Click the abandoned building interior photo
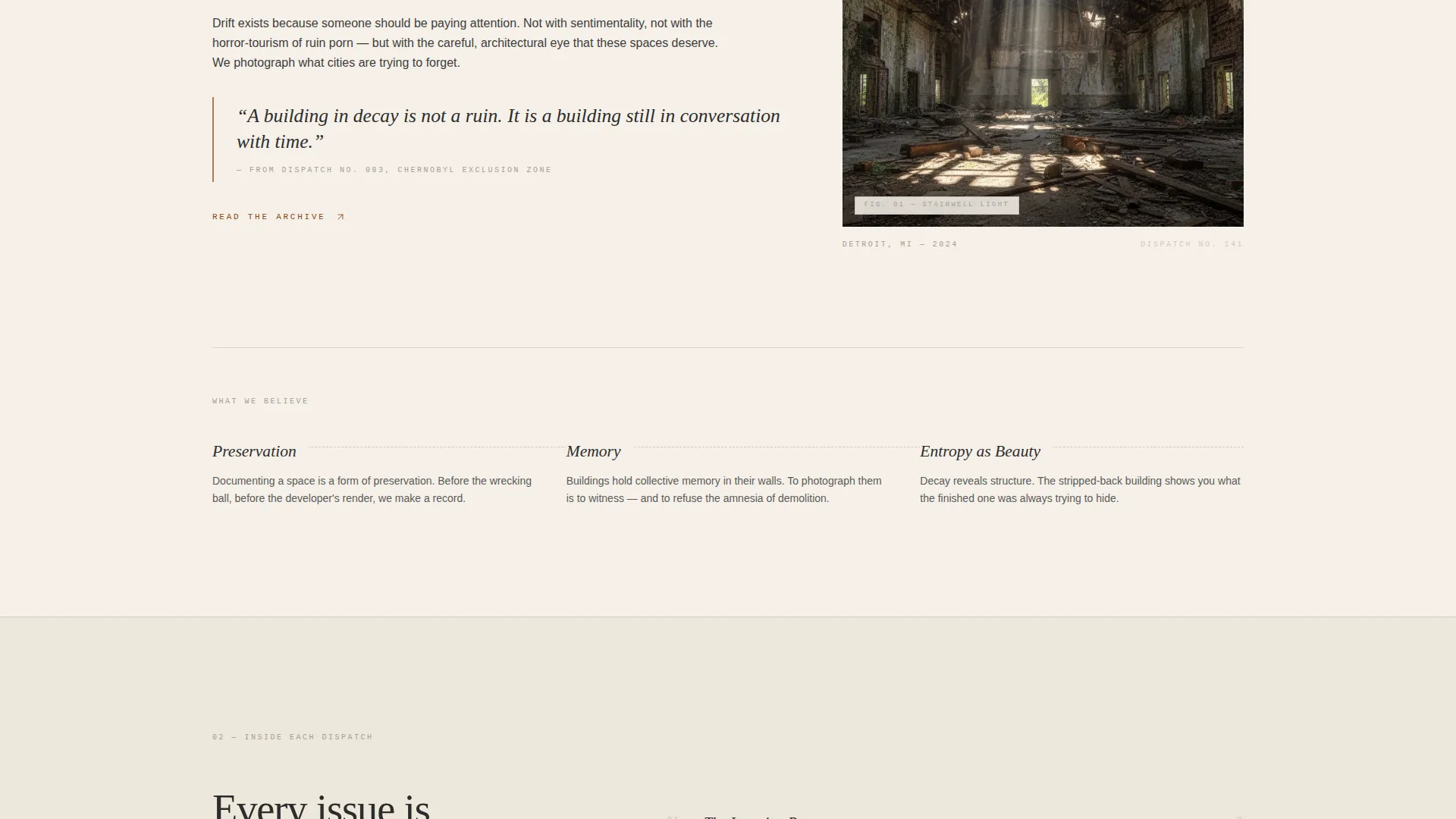This screenshot has height=819, width=1456. pos(1043,113)
